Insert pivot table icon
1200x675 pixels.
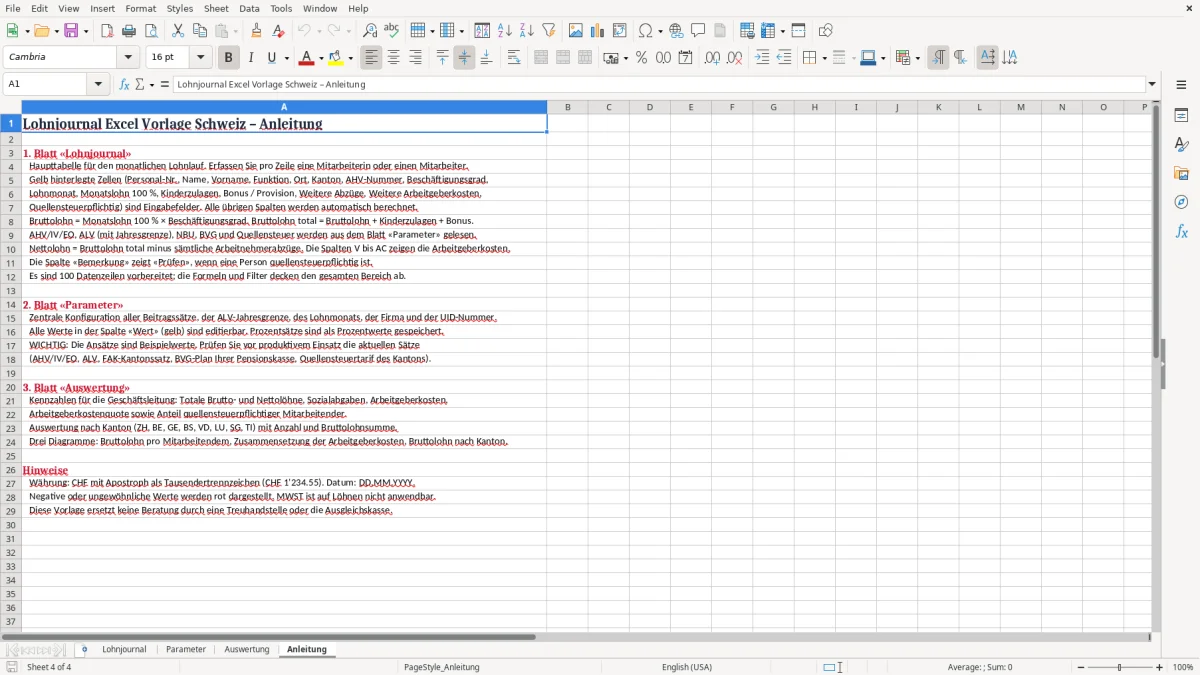[620, 31]
